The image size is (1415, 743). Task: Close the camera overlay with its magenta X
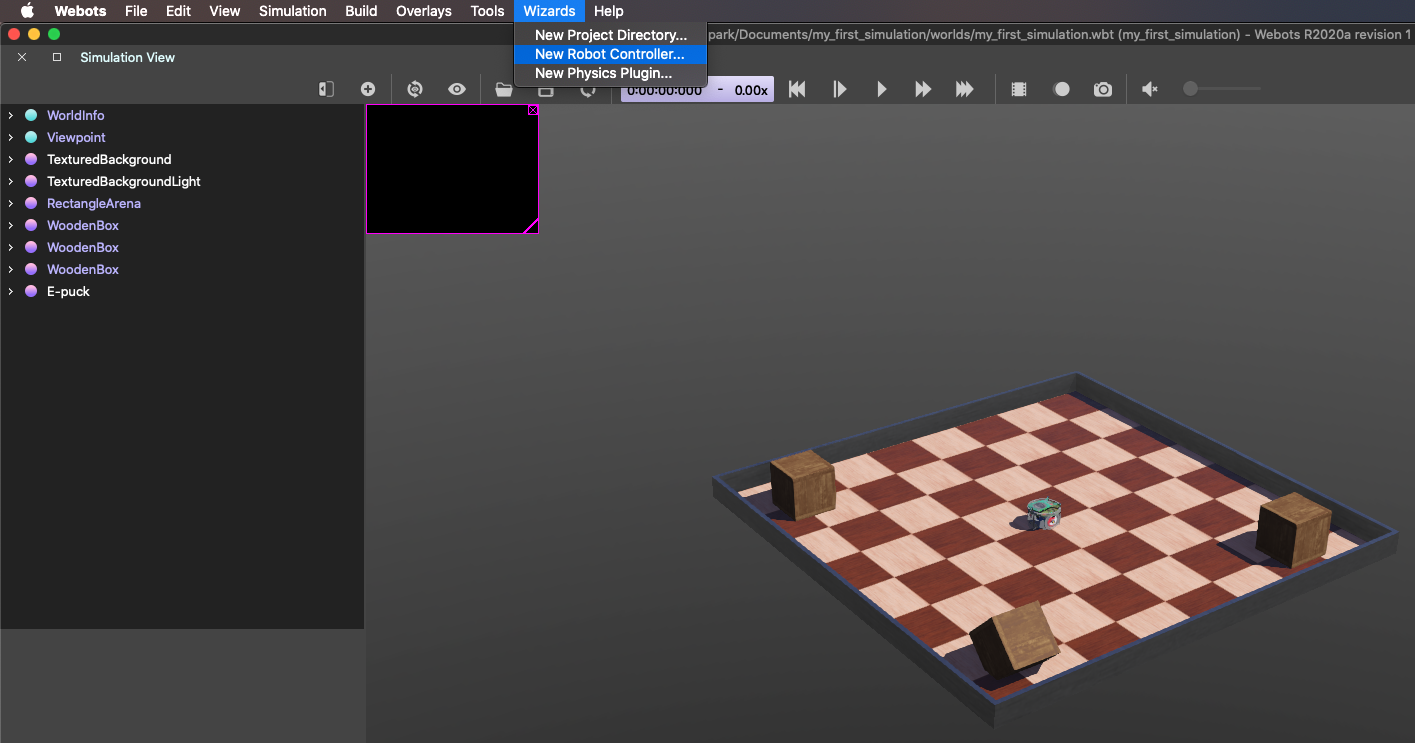pos(533,110)
